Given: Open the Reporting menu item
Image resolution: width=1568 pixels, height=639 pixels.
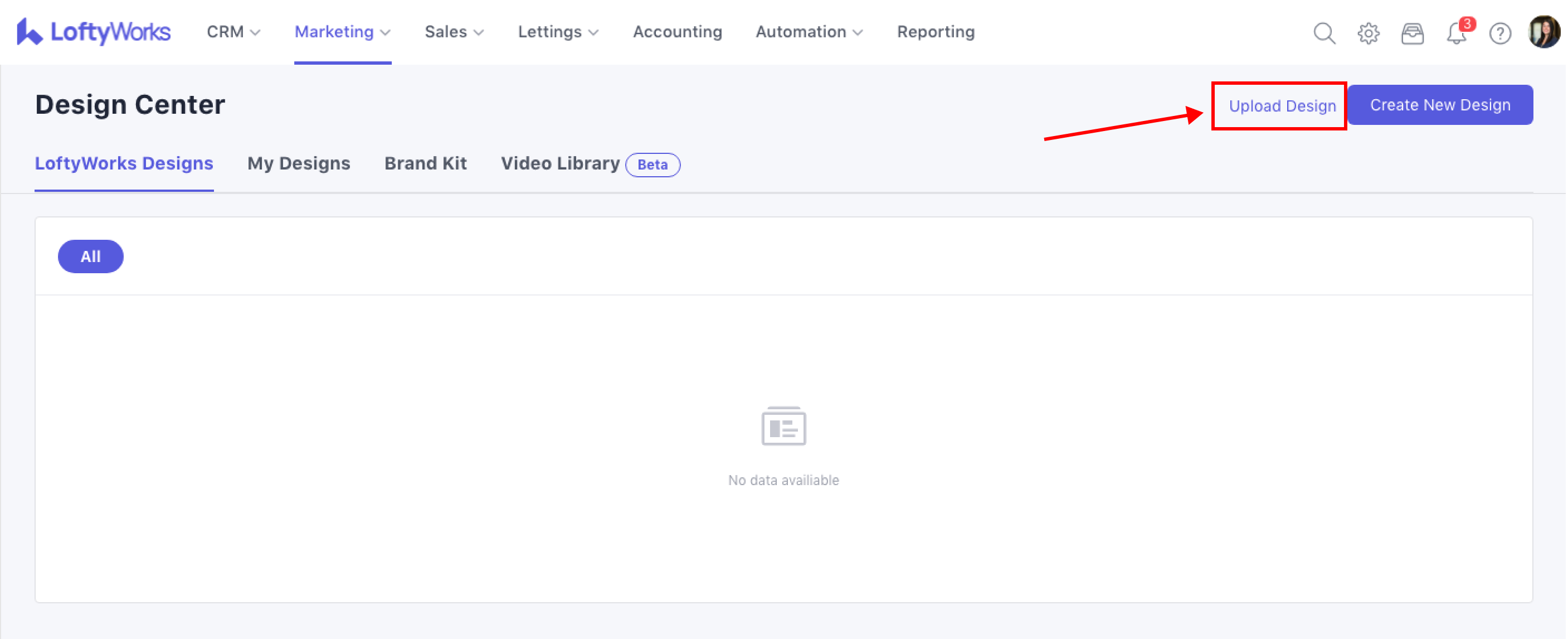Looking at the screenshot, I should (x=936, y=32).
